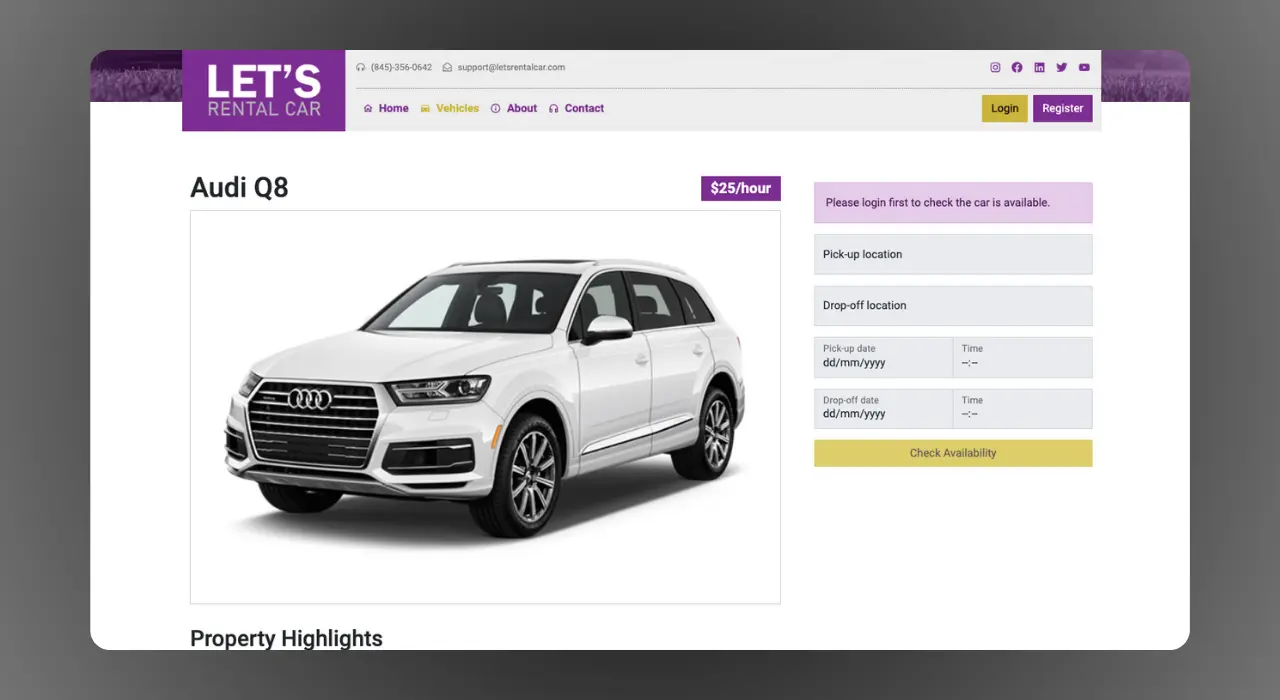1280x700 pixels.
Task: Open the Vehicles menu item
Action: (x=457, y=108)
